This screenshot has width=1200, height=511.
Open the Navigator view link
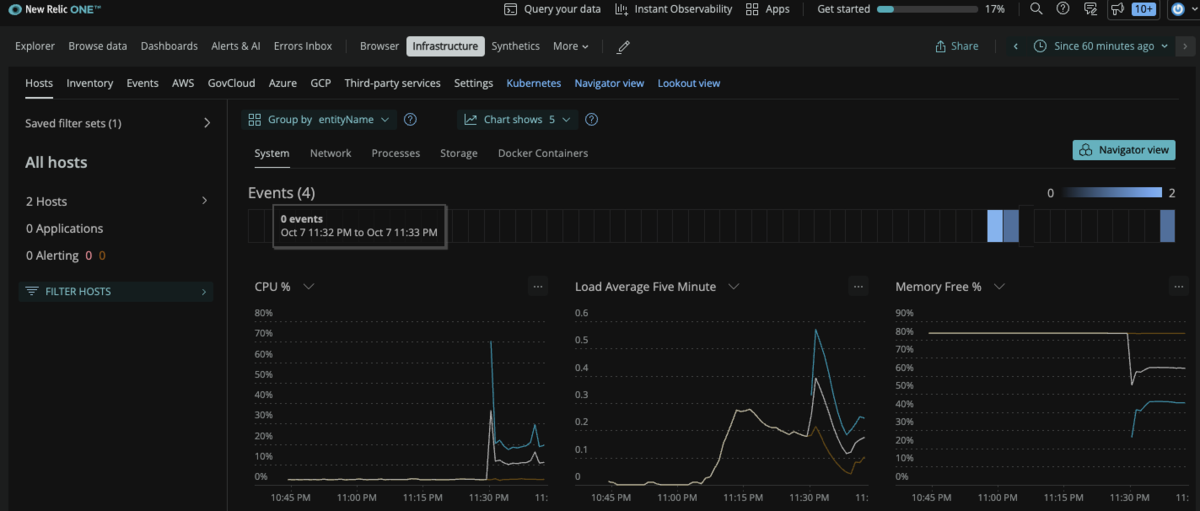(609, 83)
